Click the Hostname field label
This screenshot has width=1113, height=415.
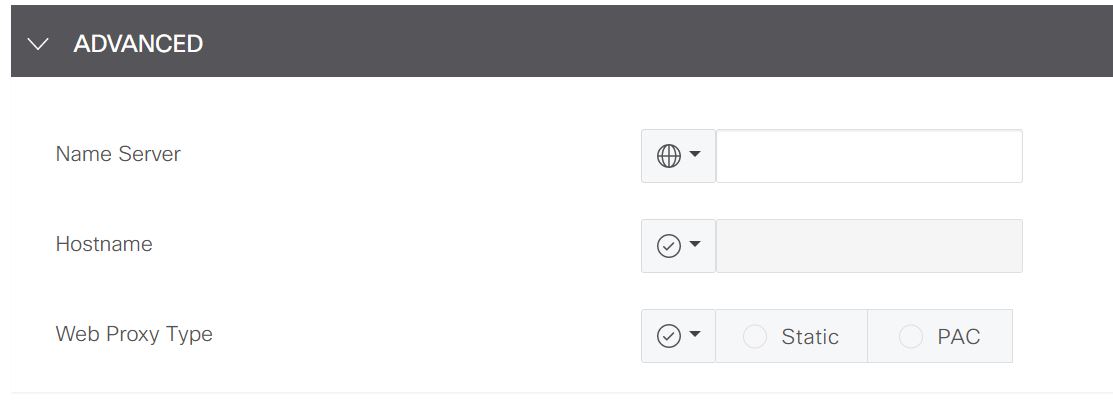104,244
